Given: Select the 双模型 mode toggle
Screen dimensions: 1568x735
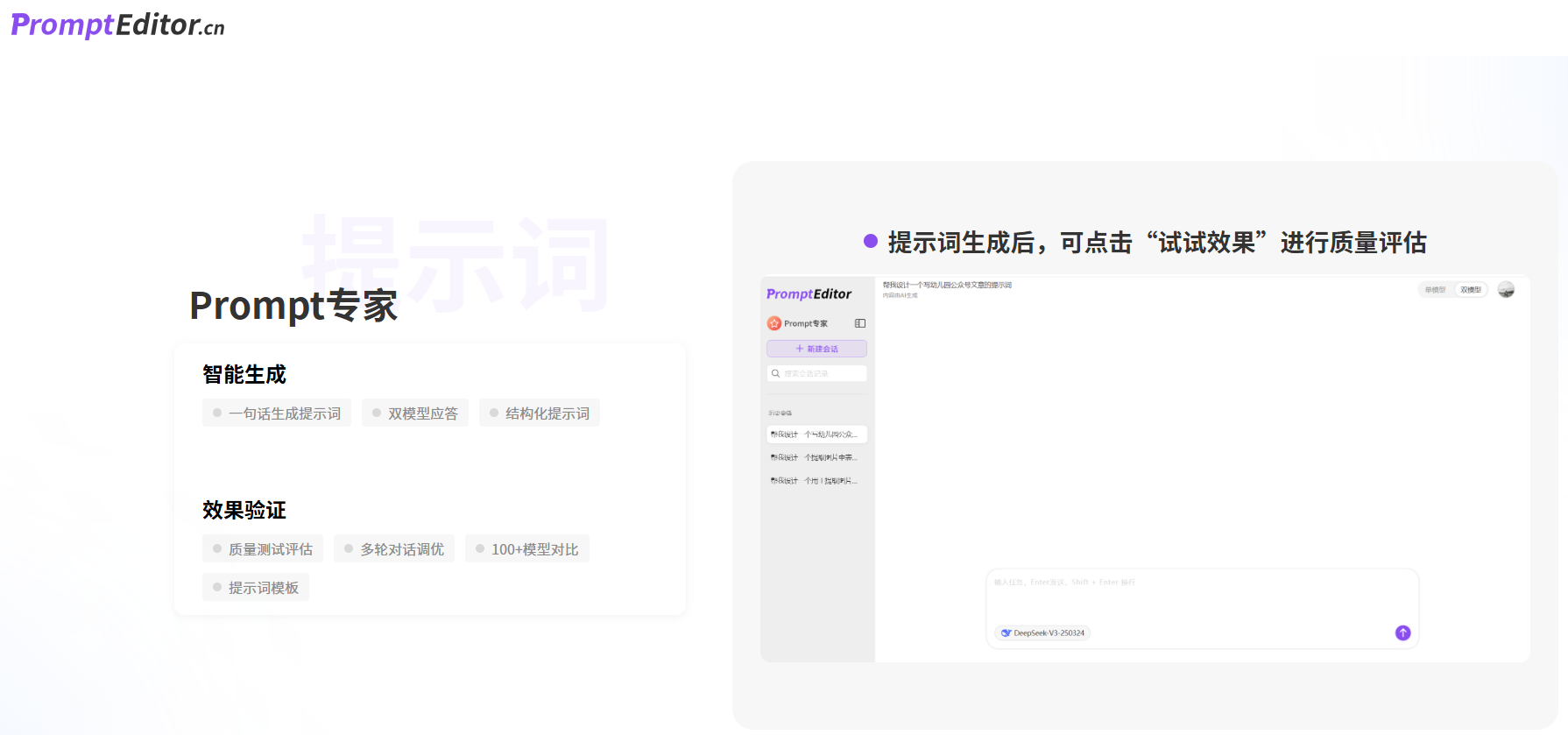Looking at the screenshot, I should tap(1471, 290).
